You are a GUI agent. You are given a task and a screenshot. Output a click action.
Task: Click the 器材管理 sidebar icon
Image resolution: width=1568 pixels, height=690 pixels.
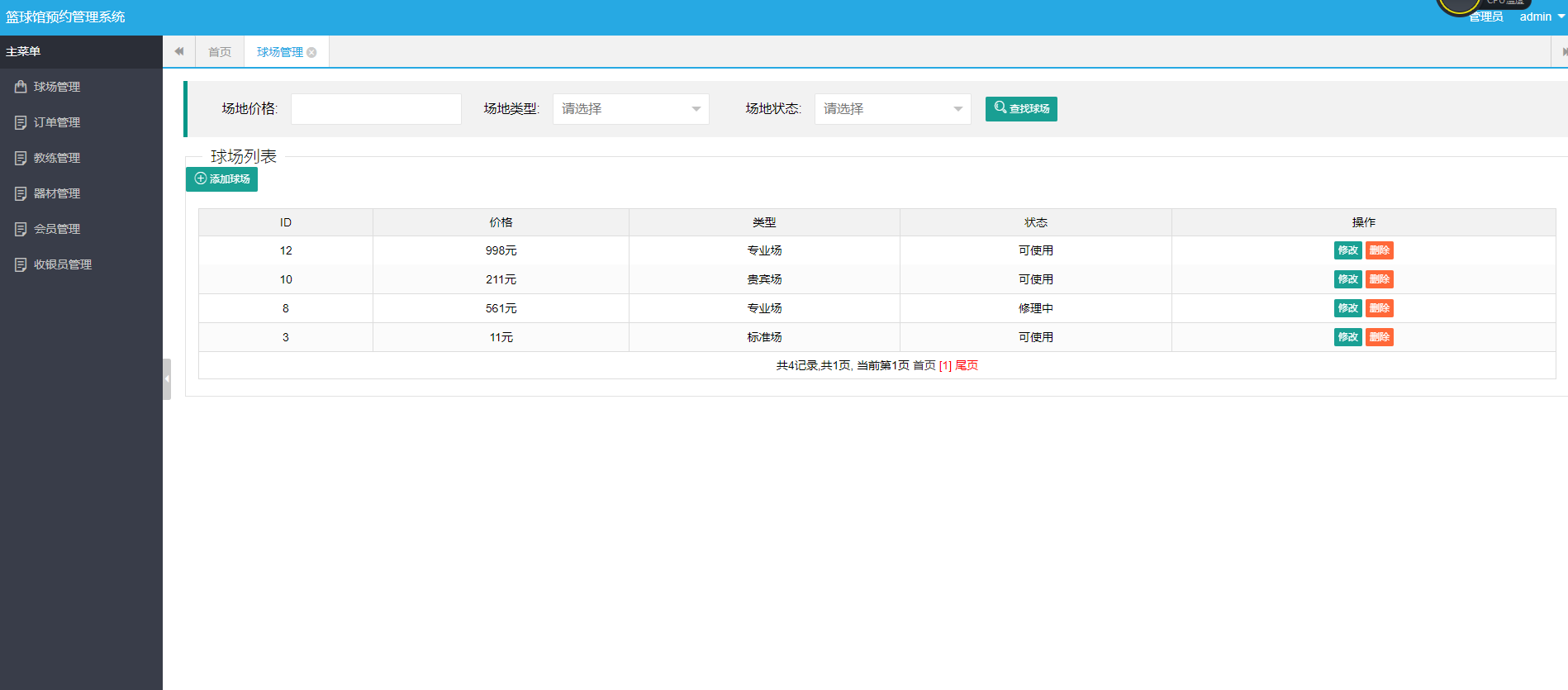point(21,193)
